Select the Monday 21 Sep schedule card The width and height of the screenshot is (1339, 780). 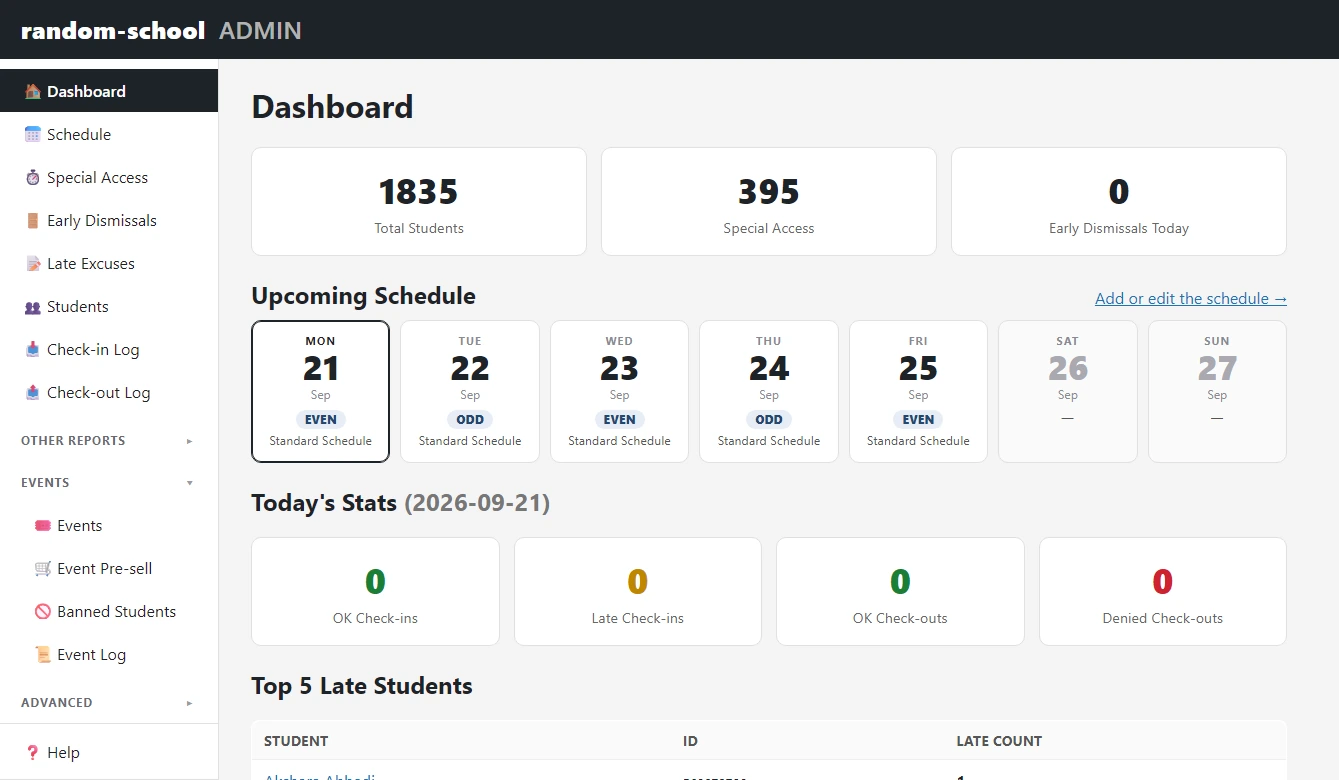(x=321, y=391)
